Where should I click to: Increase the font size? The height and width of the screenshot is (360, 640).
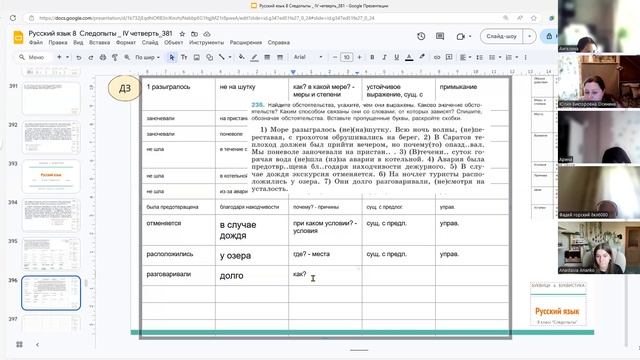359,58
